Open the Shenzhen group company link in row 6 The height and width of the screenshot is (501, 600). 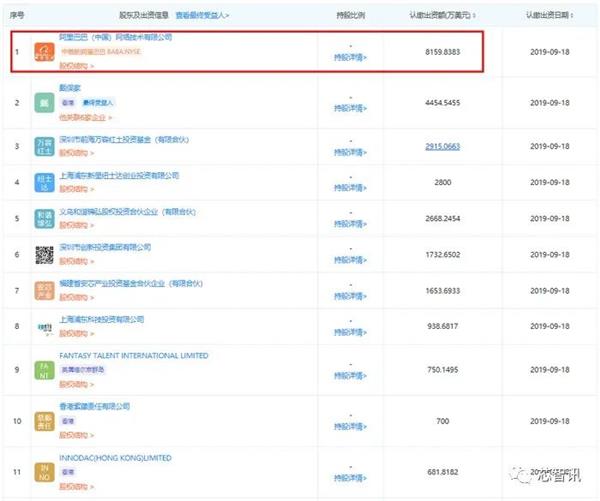[x=105, y=247]
